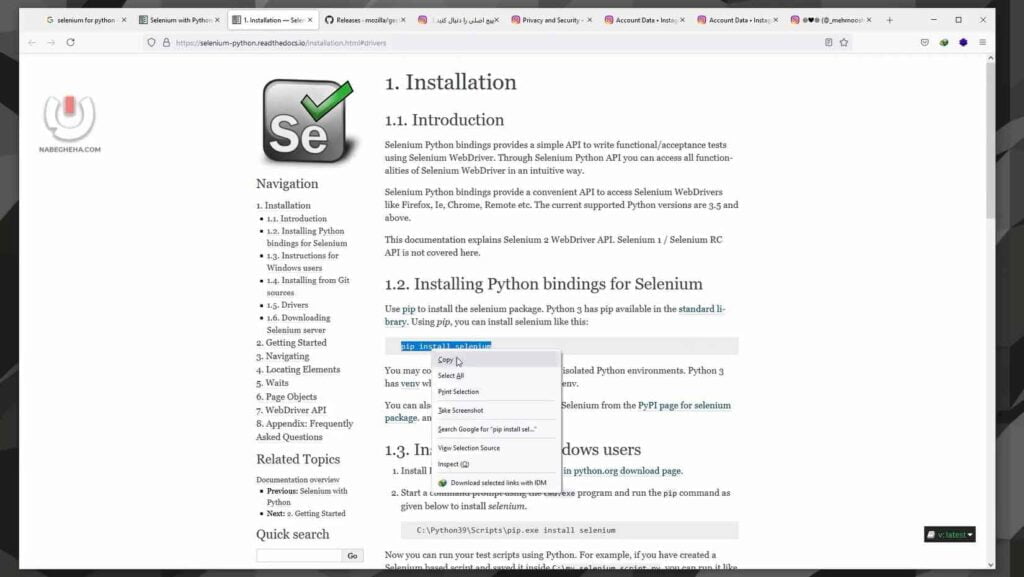Open '1.4. Installing from Git sources' link

pyautogui.click(x=308, y=287)
